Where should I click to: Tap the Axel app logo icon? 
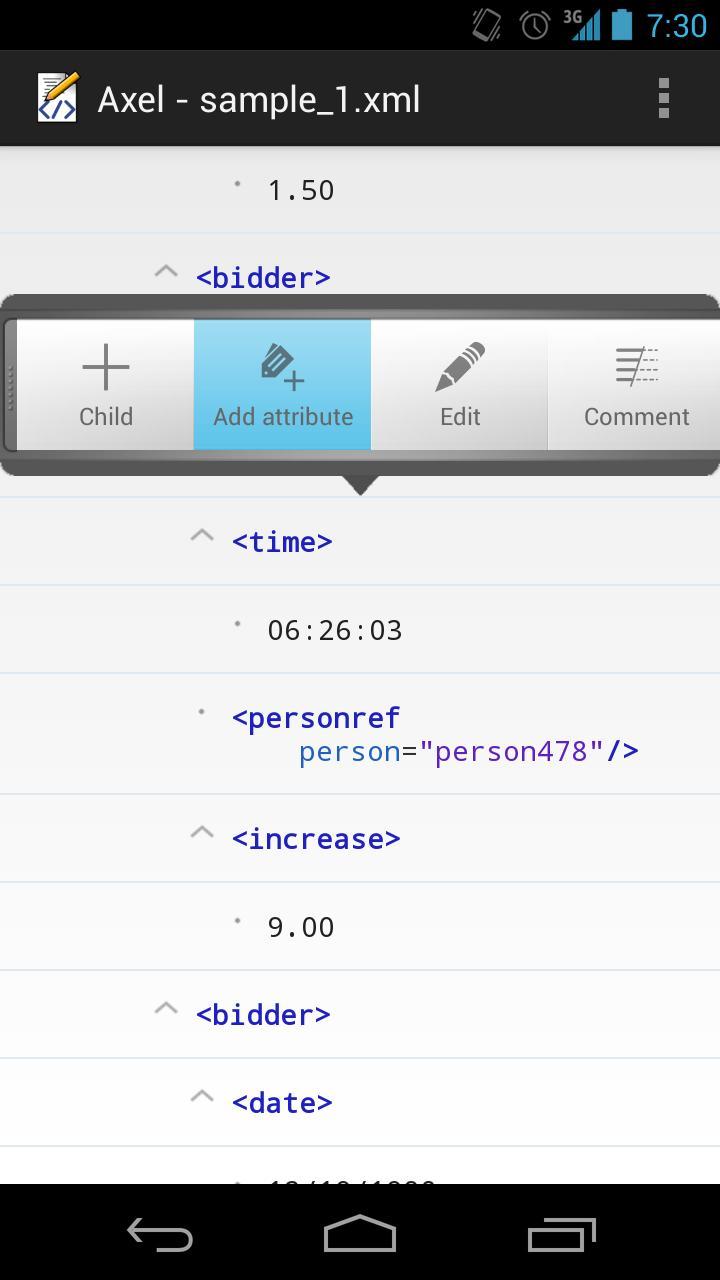click(57, 97)
